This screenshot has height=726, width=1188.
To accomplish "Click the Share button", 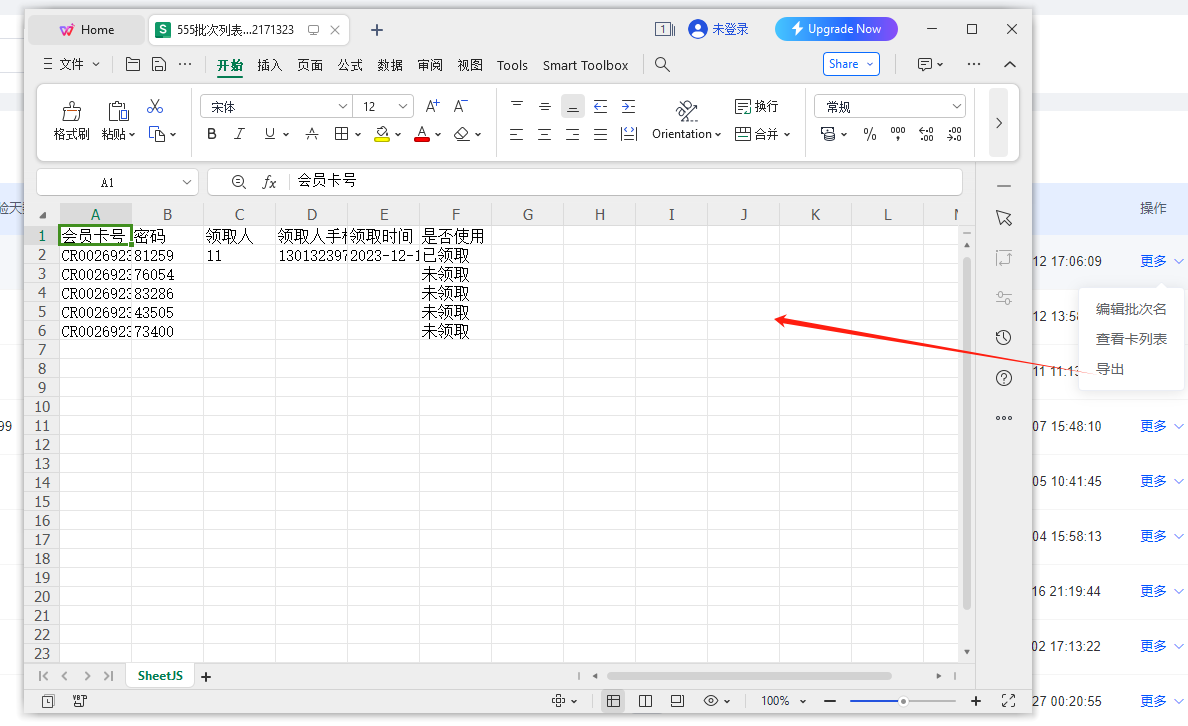I will pyautogui.click(x=851, y=64).
